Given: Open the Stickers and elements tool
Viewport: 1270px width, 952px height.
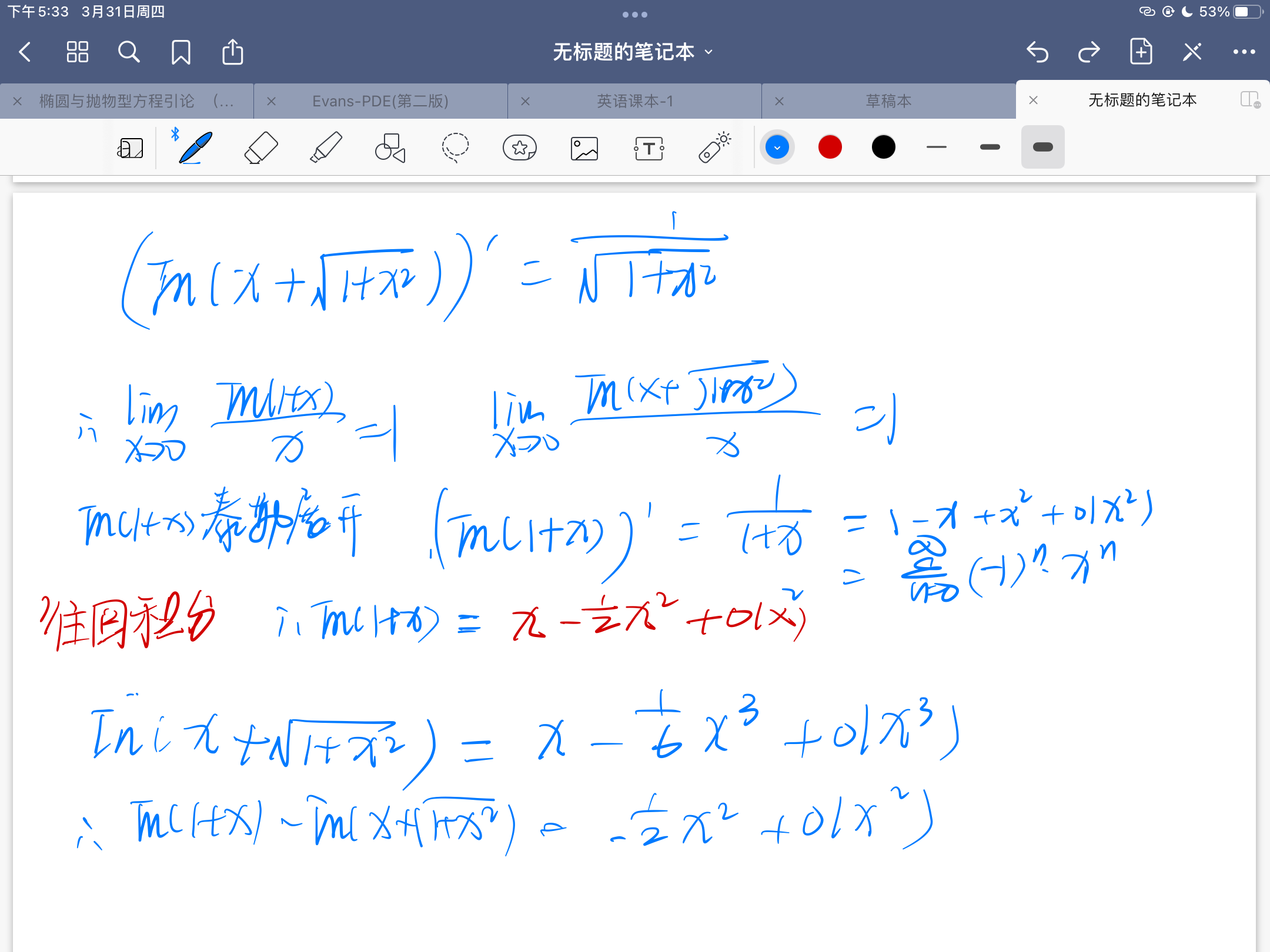Looking at the screenshot, I should (520, 148).
